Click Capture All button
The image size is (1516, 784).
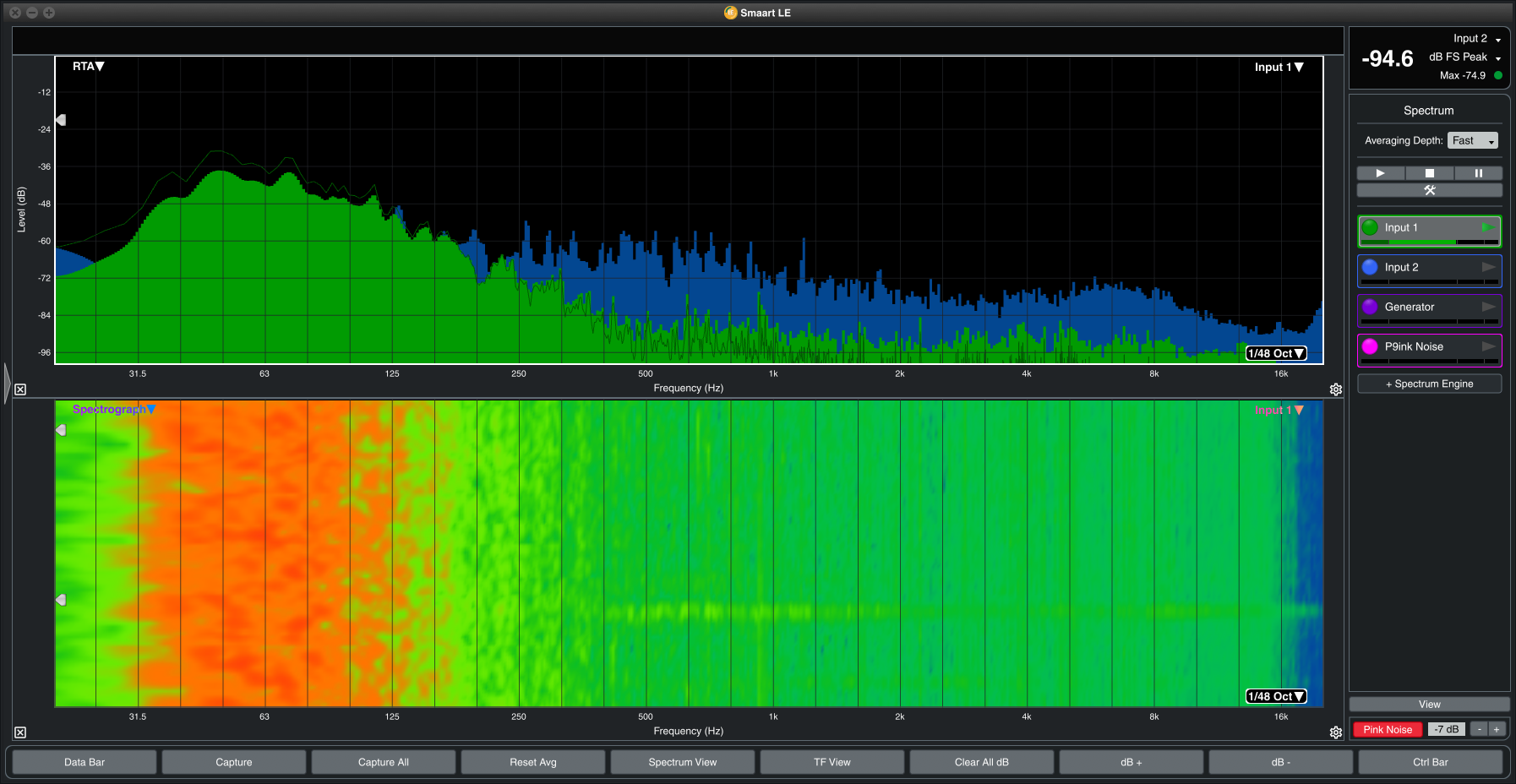pyautogui.click(x=384, y=762)
